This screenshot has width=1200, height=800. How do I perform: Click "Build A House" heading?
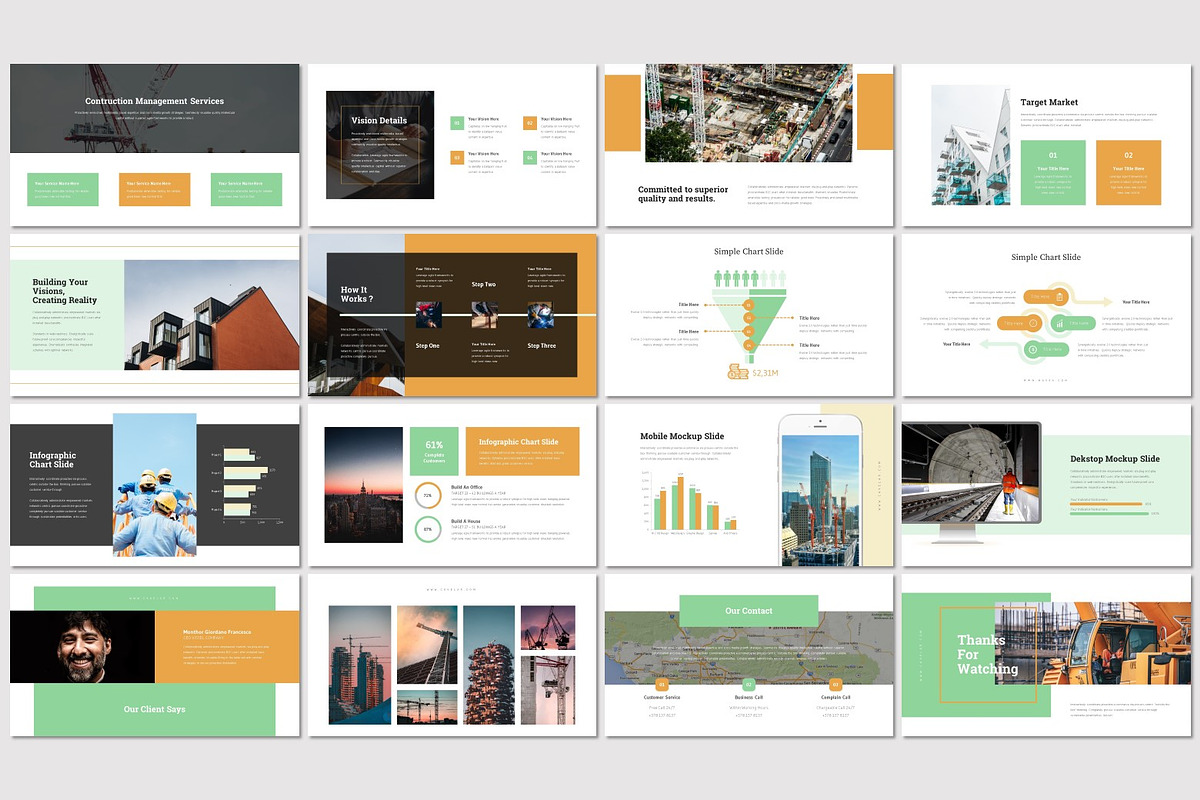467,521
